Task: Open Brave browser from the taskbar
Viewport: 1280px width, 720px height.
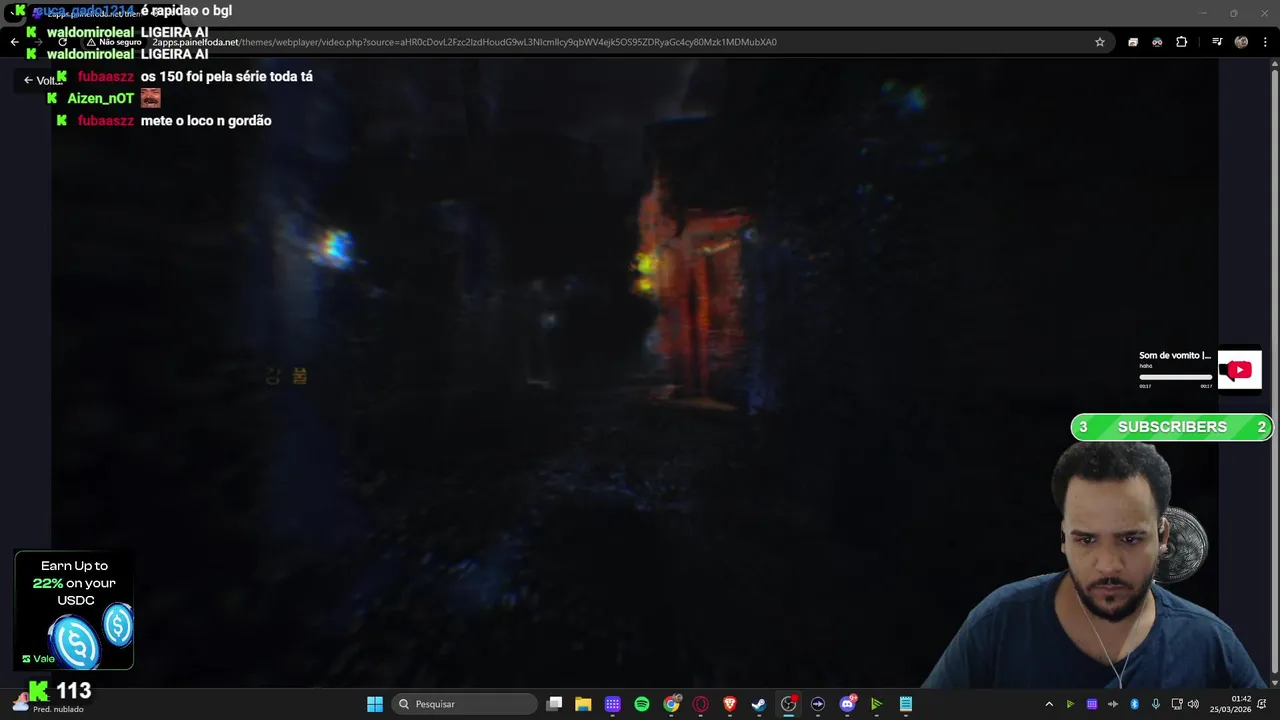Action: coord(730,704)
